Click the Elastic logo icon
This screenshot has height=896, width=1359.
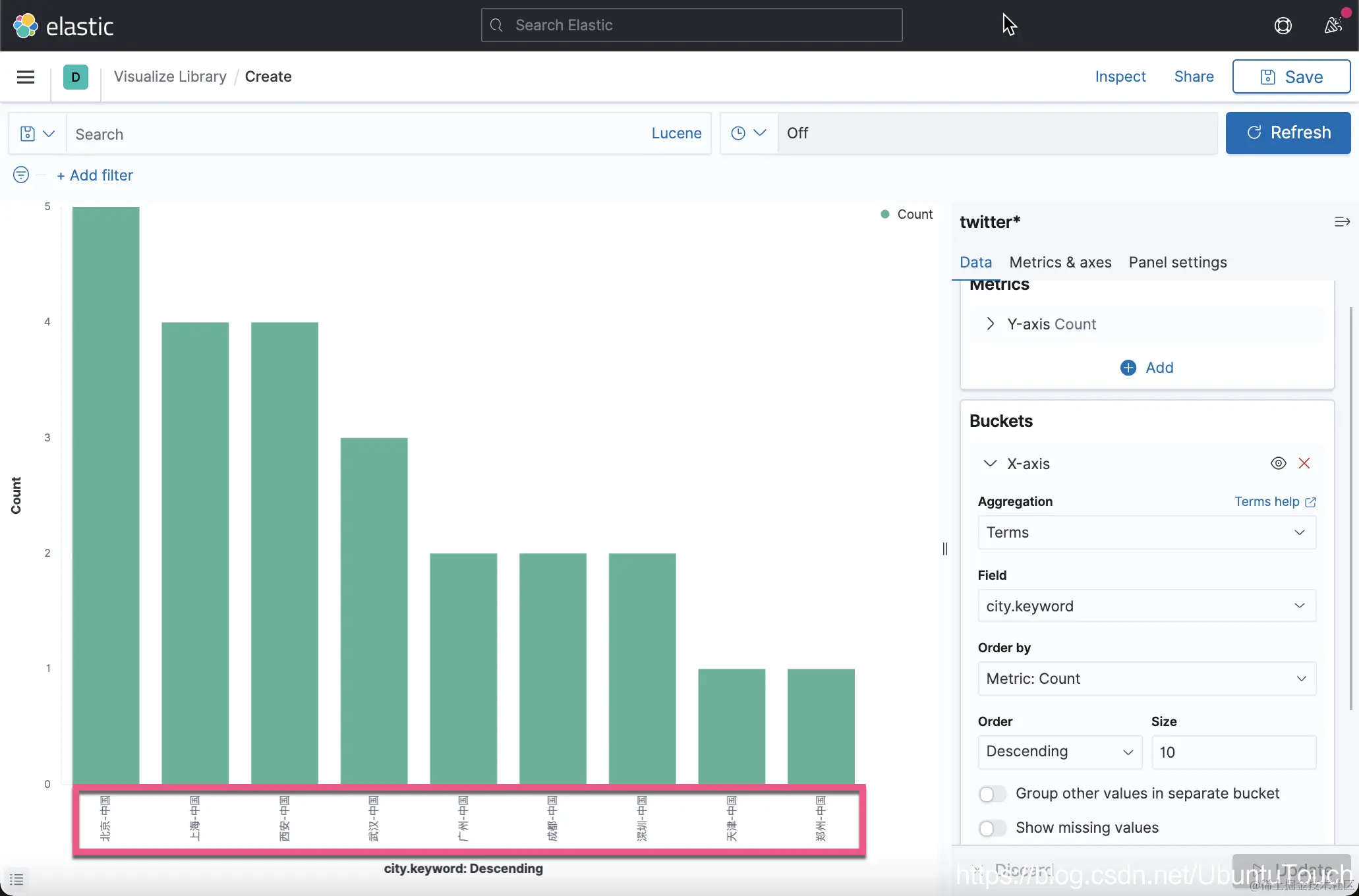26,26
